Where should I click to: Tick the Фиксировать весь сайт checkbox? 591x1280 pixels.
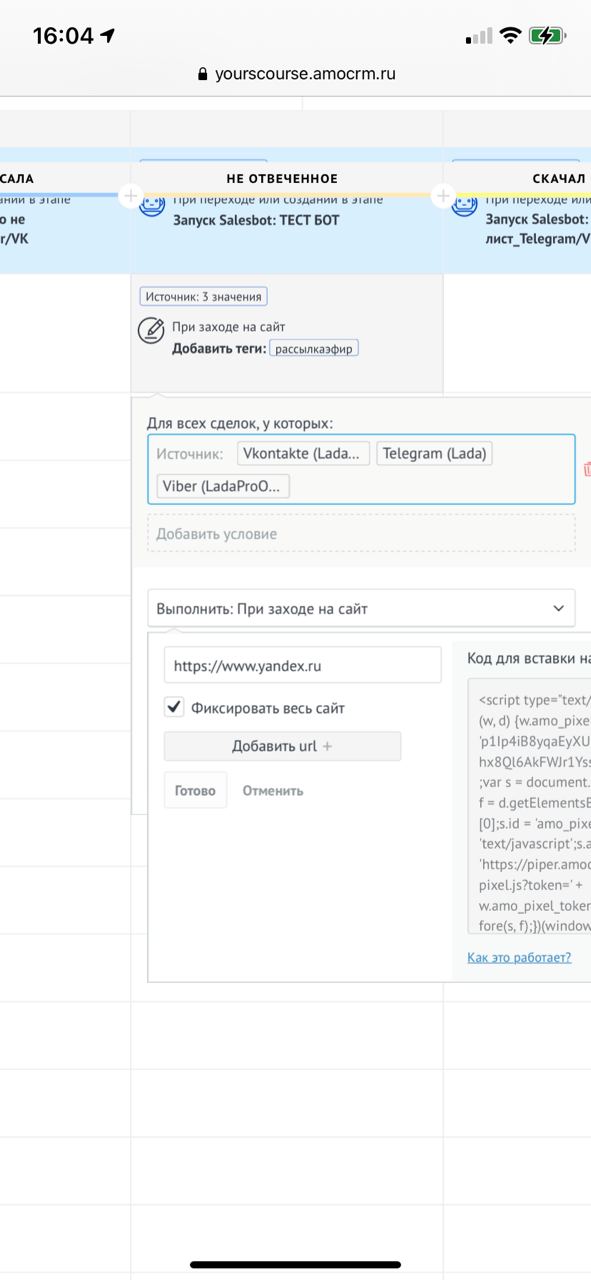point(174,708)
